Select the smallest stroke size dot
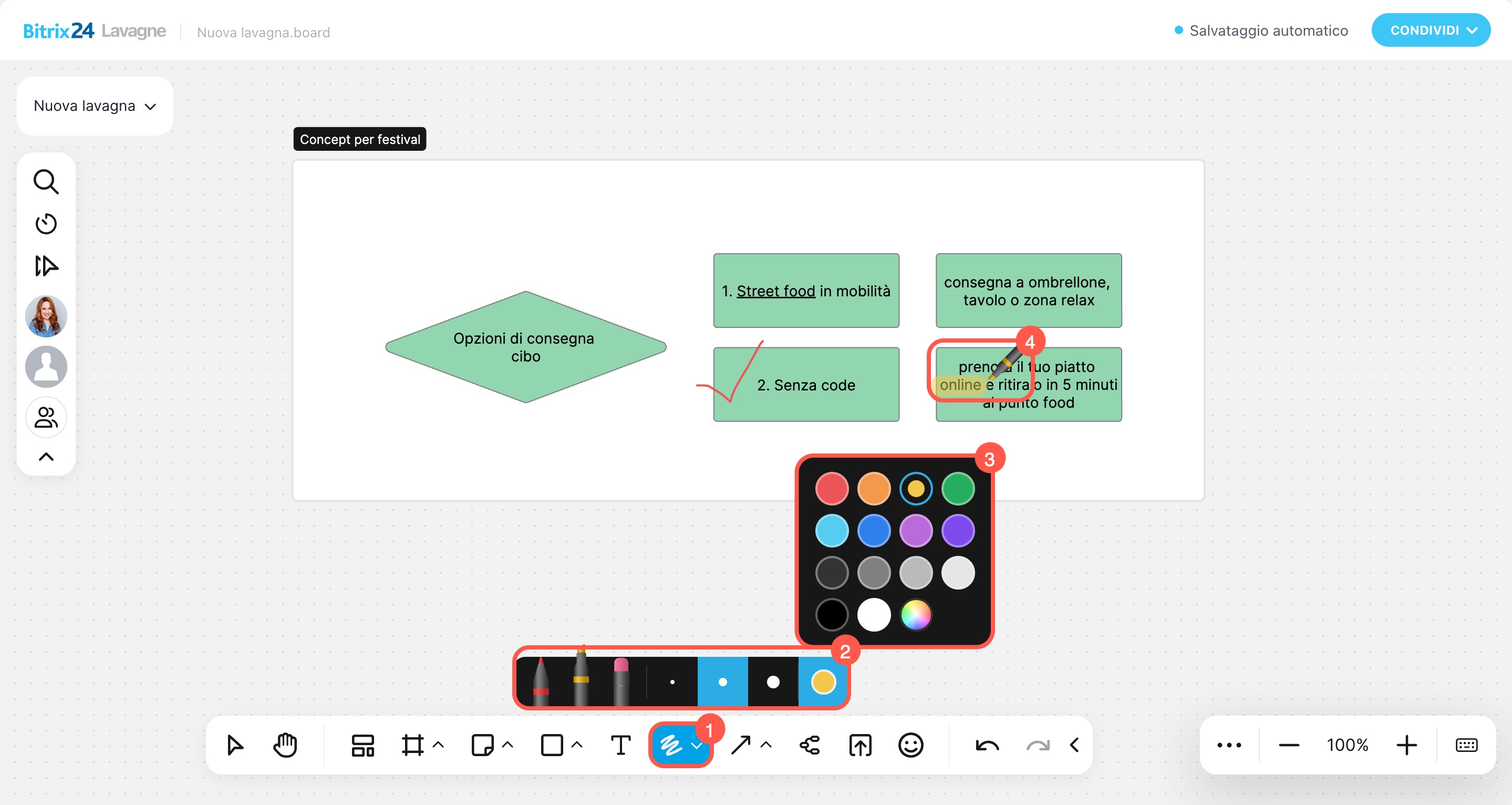Screen dimensions: 1512x805 point(672,682)
